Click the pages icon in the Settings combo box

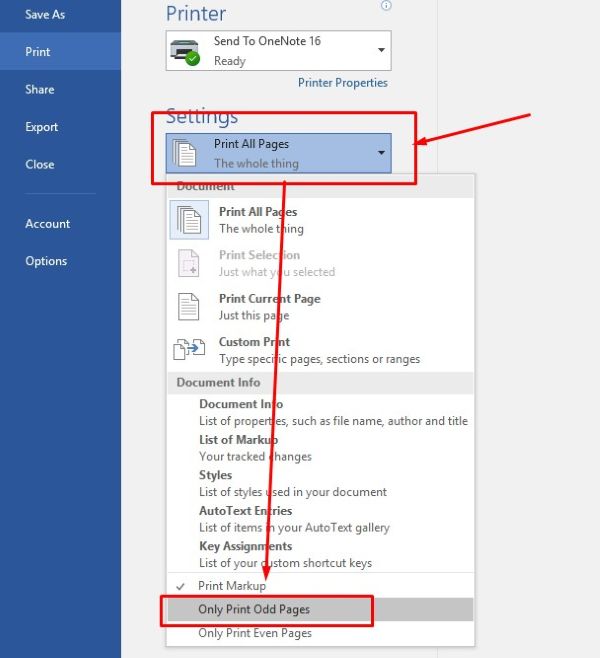pyautogui.click(x=184, y=153)
